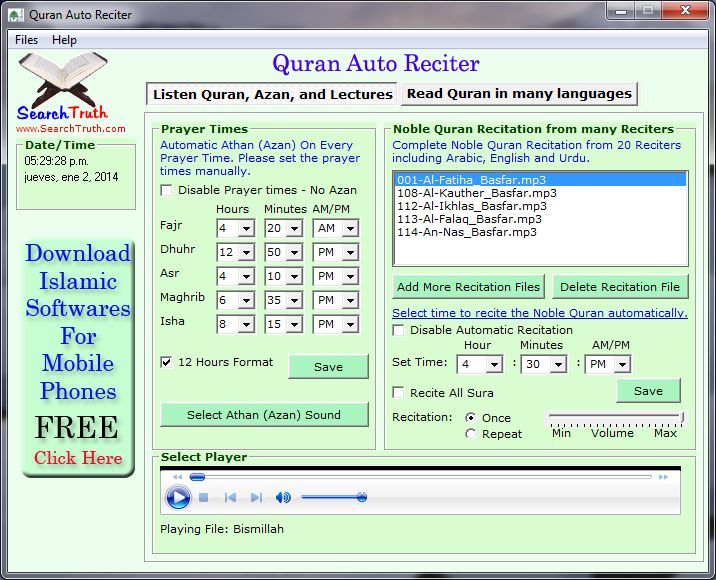Expand the Isha minutes dropdown
Screen dimensions: 716x580
coord(295,324)
